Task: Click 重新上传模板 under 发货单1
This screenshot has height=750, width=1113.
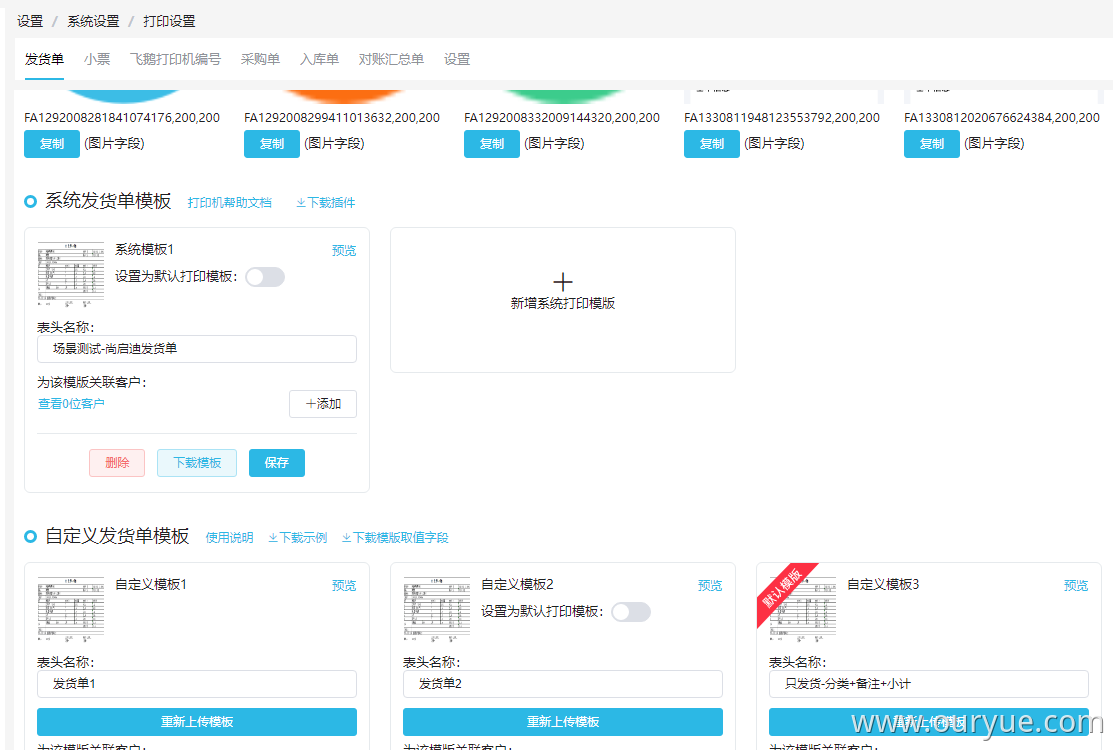Action: click(197, 722)
